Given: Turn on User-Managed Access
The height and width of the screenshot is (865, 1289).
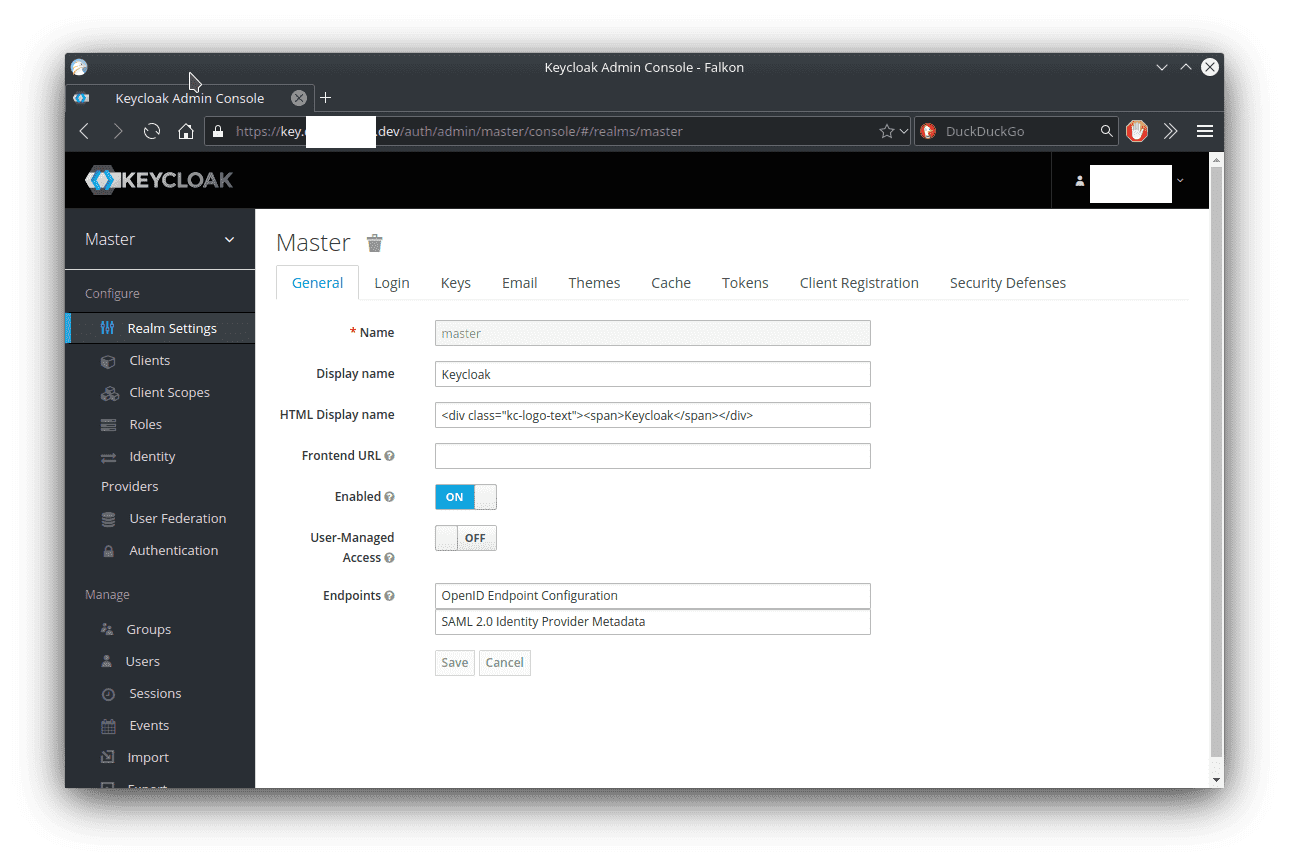Looking at the screenshot, I should click(x=465, y=537).
